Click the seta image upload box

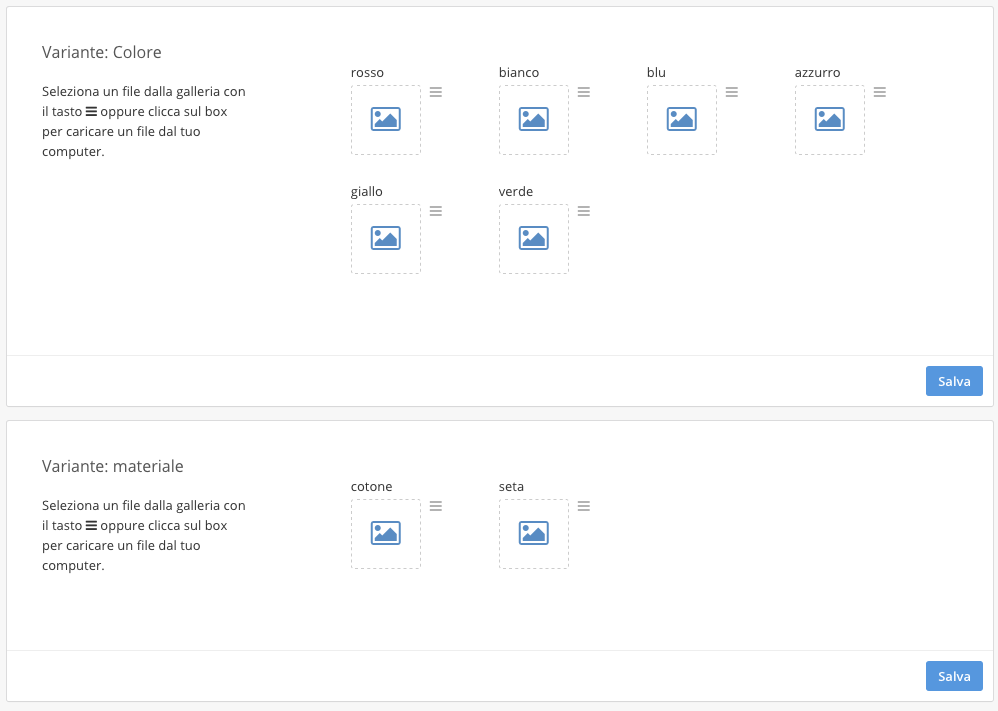tap(534, 534)
